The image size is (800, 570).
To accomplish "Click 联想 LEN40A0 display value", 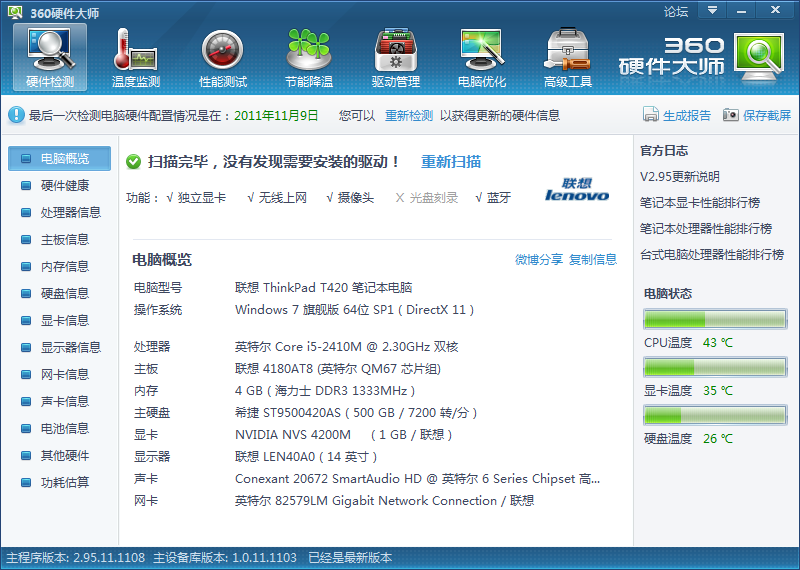I will 306,457.
